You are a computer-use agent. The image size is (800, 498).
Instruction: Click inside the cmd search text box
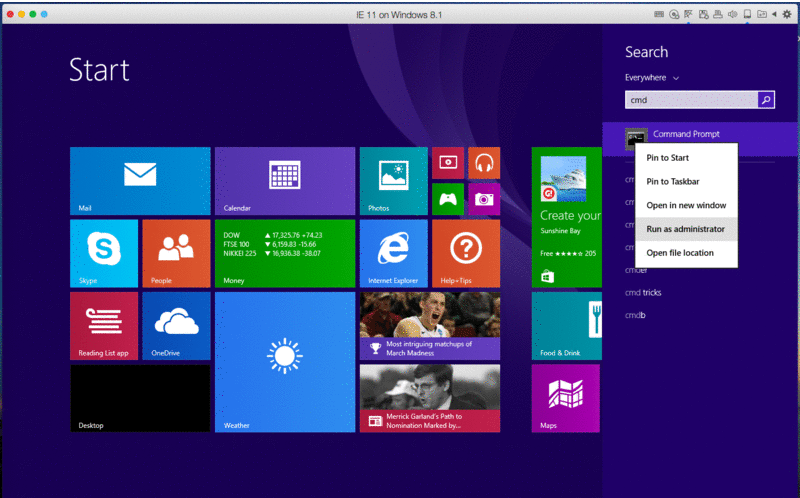[691, 100]
